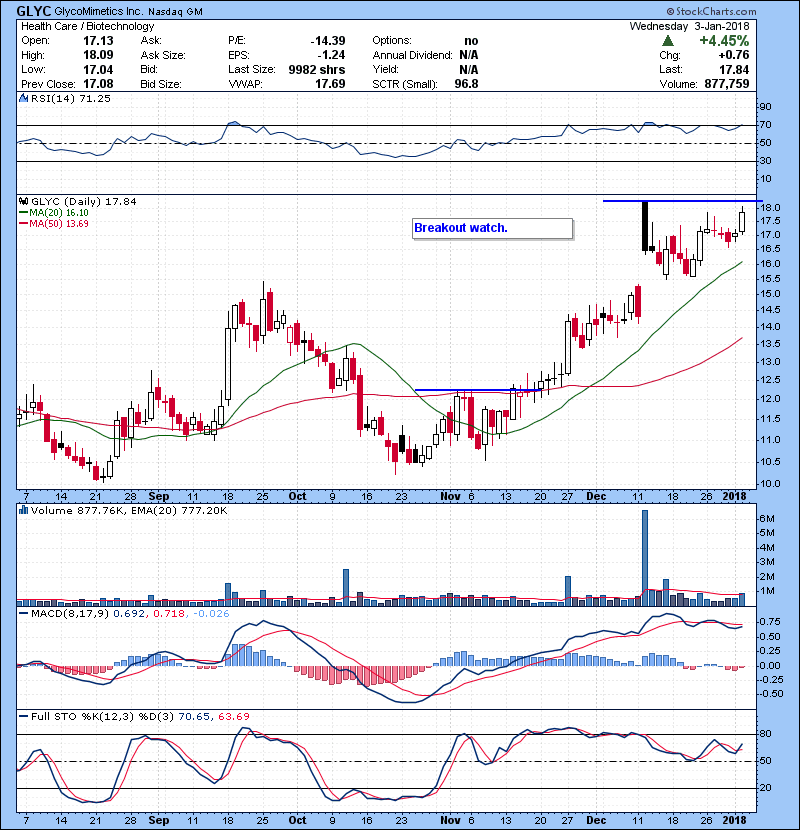The height and width of the screenshot is (830, 800).
Task: Click the 6M tick on the volume axis
Action: [x=766, y=519]
